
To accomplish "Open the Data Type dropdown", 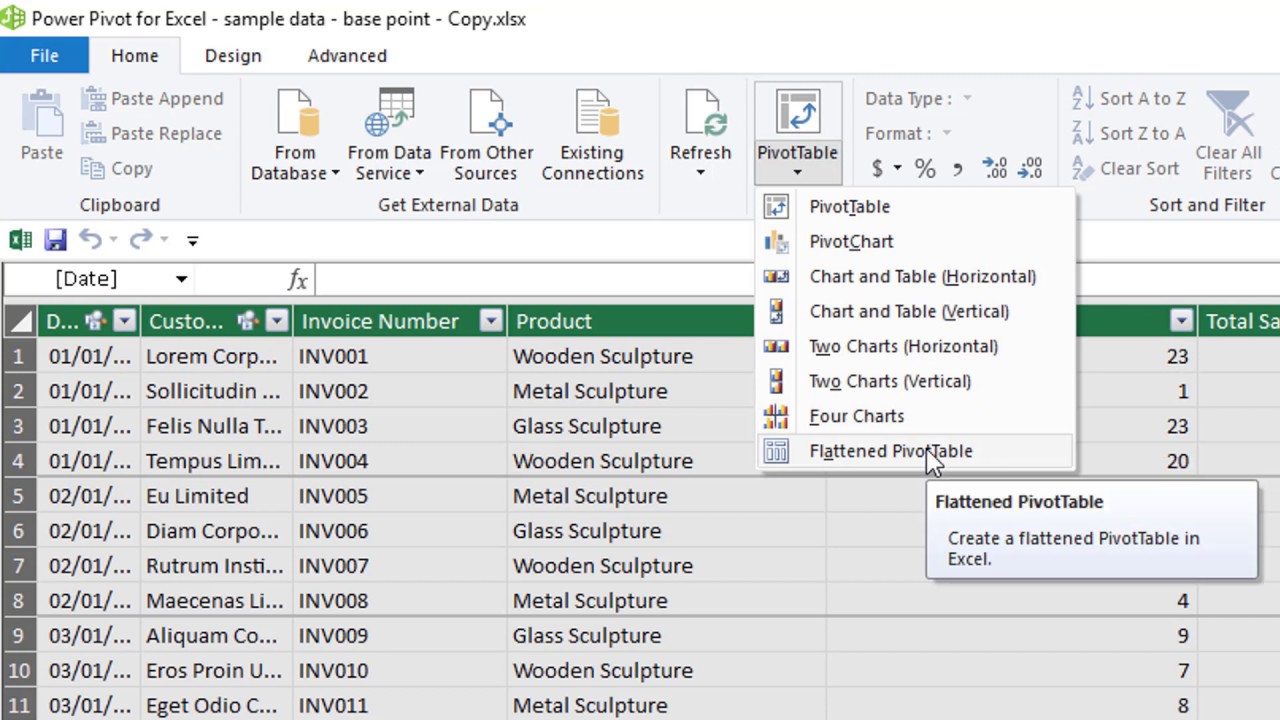I will click(967, 98).
